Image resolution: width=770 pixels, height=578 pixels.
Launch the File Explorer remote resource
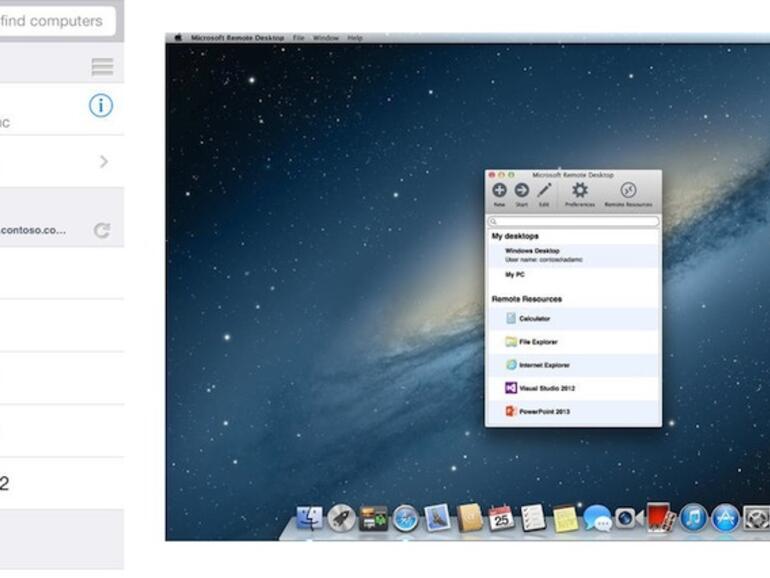click(x=573, y=342)
